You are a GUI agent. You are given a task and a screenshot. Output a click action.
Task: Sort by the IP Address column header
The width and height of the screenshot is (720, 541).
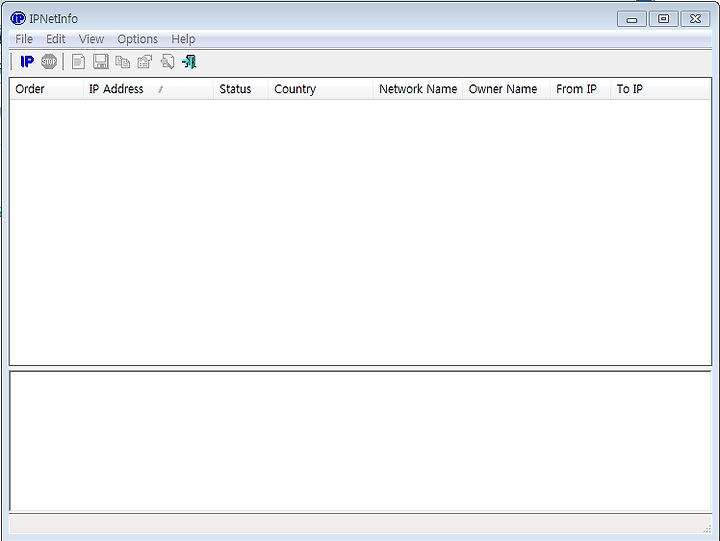click(148, 89)
